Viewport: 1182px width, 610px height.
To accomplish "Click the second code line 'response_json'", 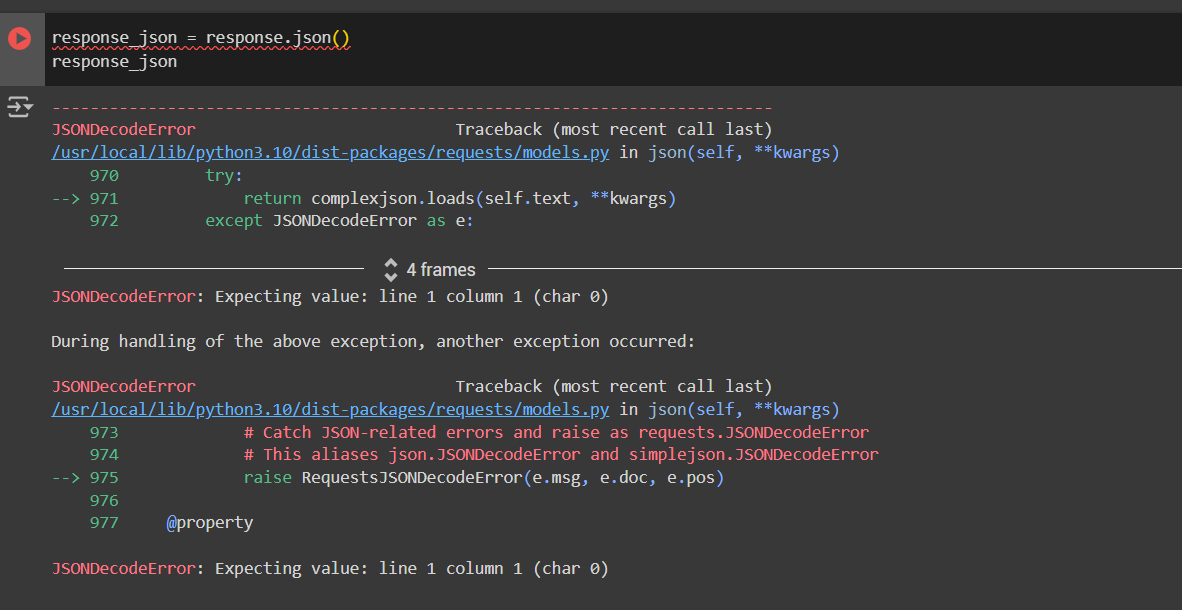I will click(x=115, y=62).
